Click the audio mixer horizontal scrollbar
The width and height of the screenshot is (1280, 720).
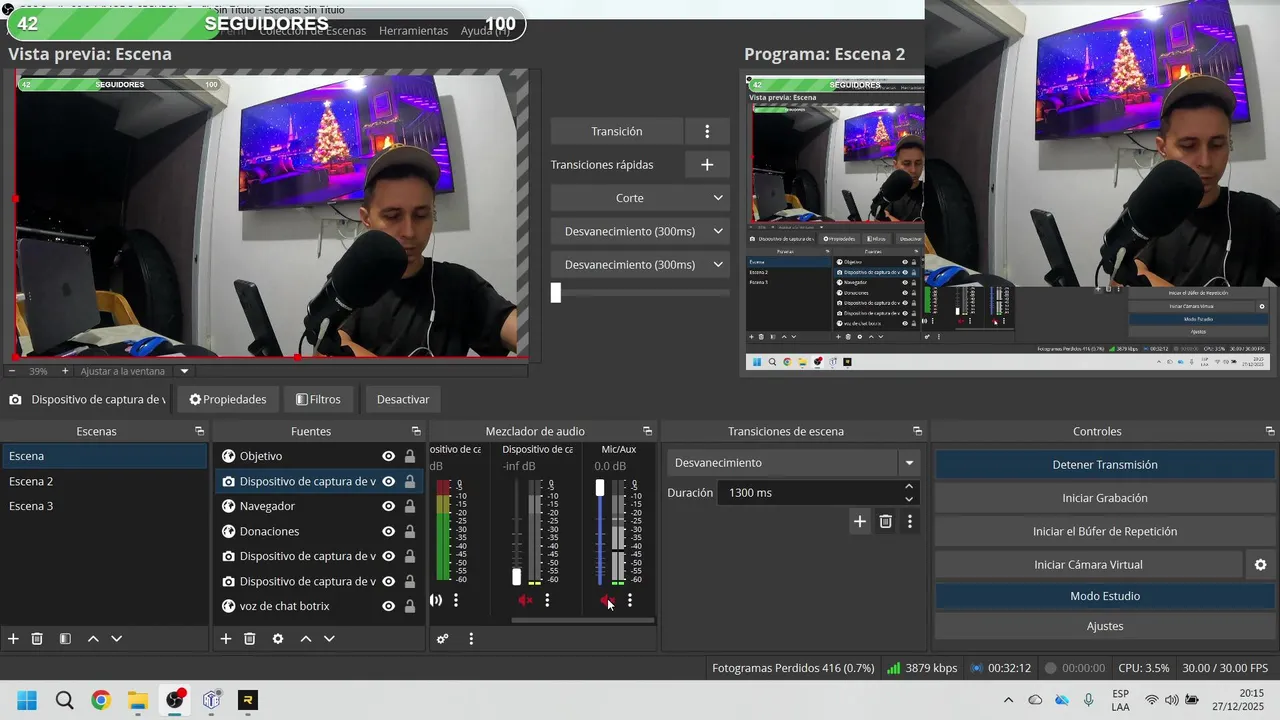click(x=583, y=620)
